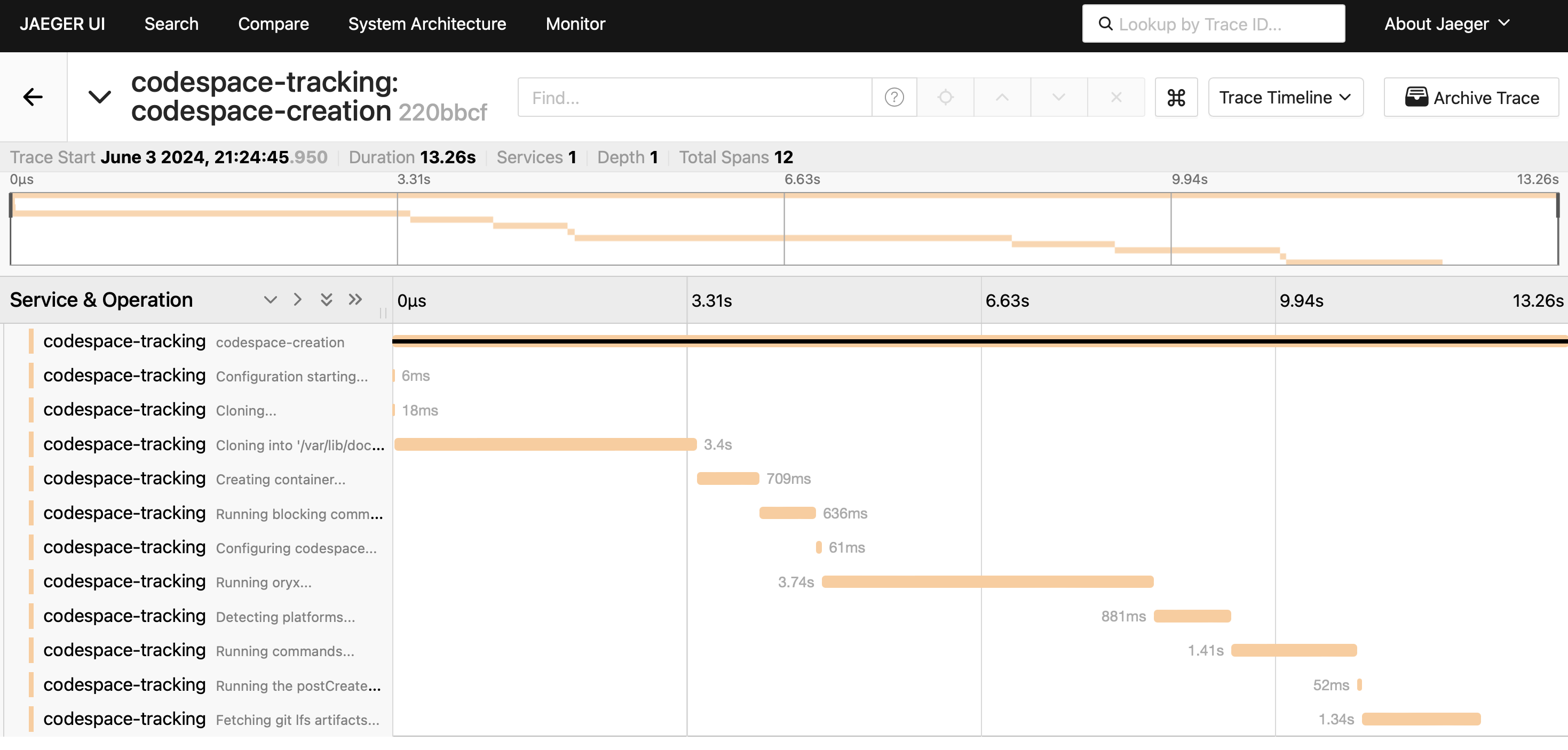Open Trace Timeline view dropdown
The height and width of the screenshot is (750, 1568).
[x=1285, y=97]
